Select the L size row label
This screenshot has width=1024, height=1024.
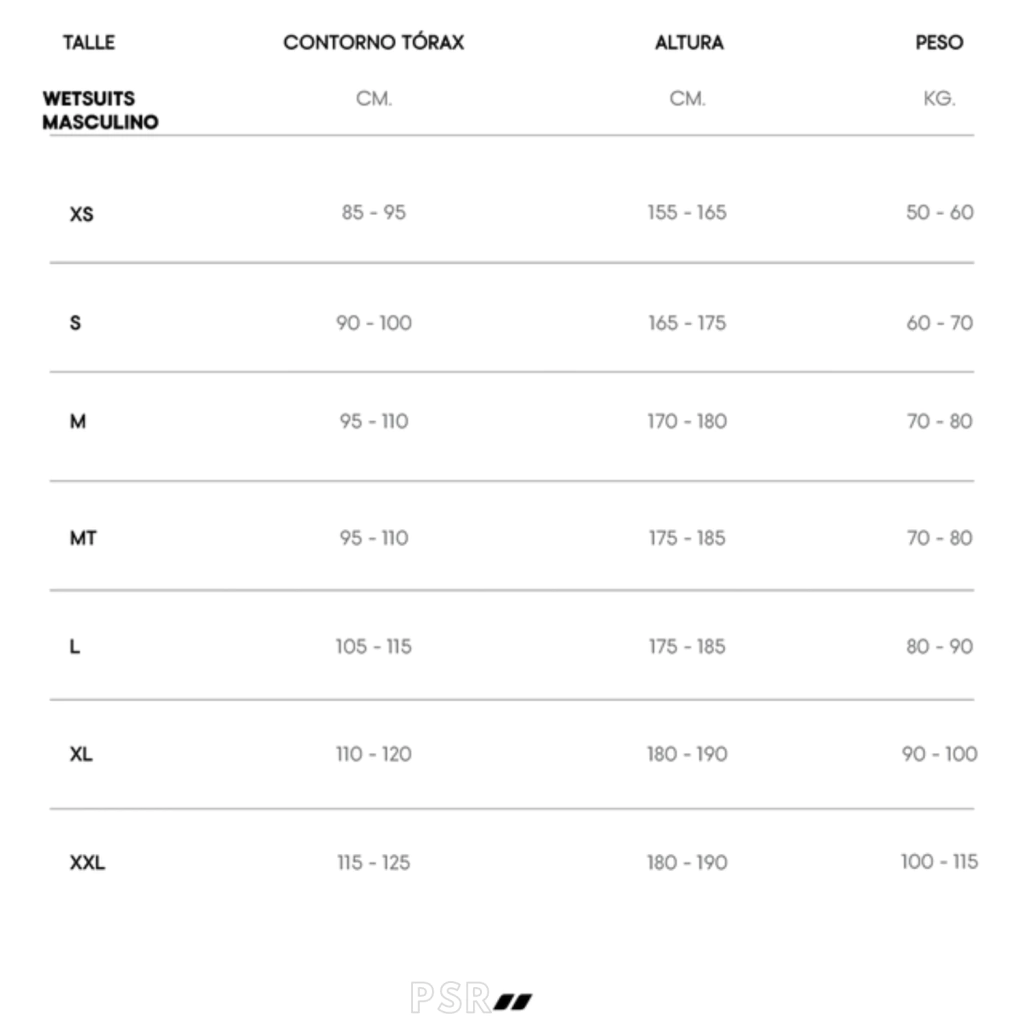pyautogui.click(x=75, y=647)
